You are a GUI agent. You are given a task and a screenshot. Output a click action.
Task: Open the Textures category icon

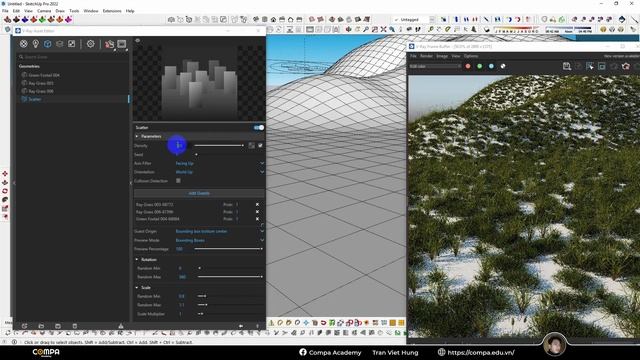point(71,44)
